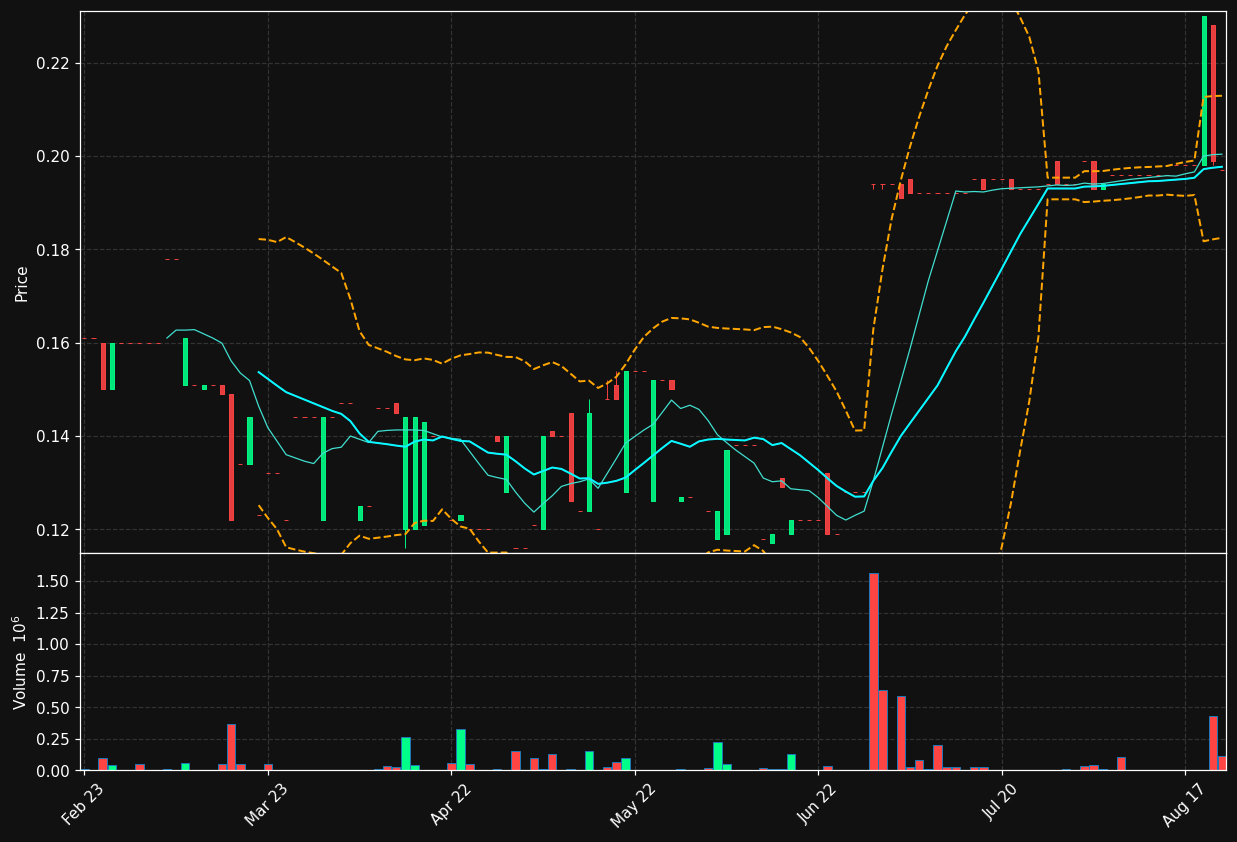Click the 0.25 volume axis label
1237x842 pixels.
coord(54,739)
